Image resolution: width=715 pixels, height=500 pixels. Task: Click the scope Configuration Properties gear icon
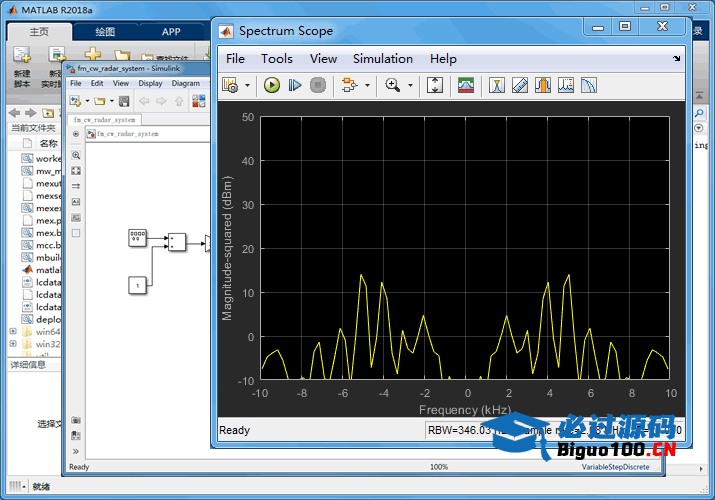pyautogui.click(x=230, y=86)
